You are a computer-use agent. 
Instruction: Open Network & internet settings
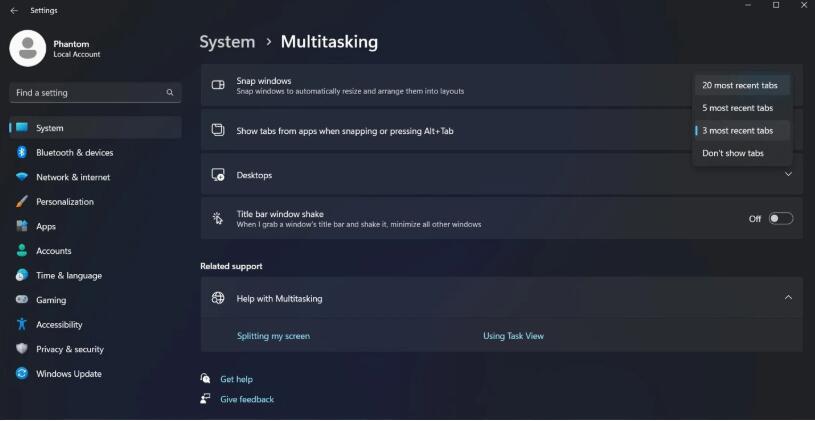pyautogui.click(x=96, y=177)
